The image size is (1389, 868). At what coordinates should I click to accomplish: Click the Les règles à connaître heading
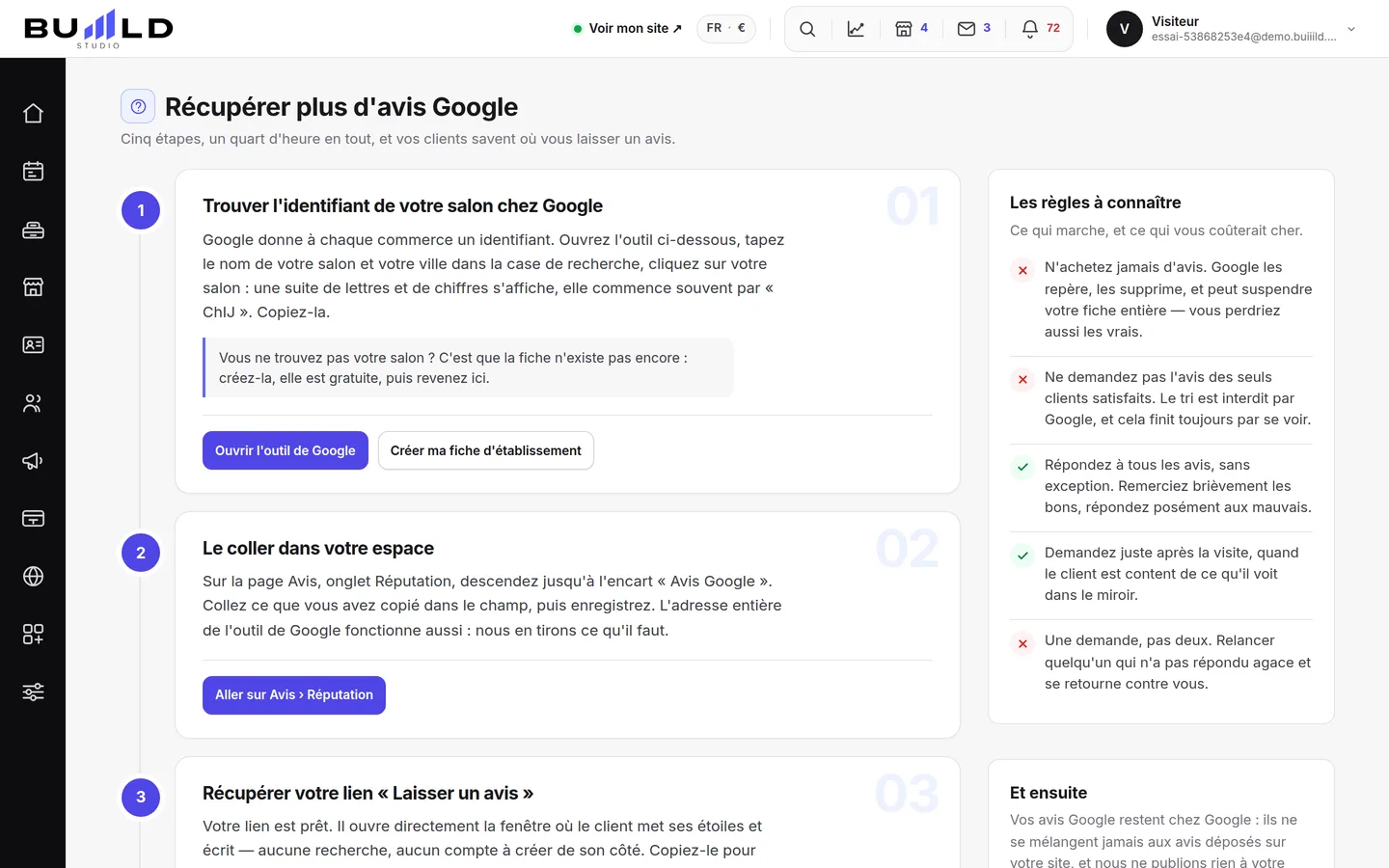[1096, 203]
